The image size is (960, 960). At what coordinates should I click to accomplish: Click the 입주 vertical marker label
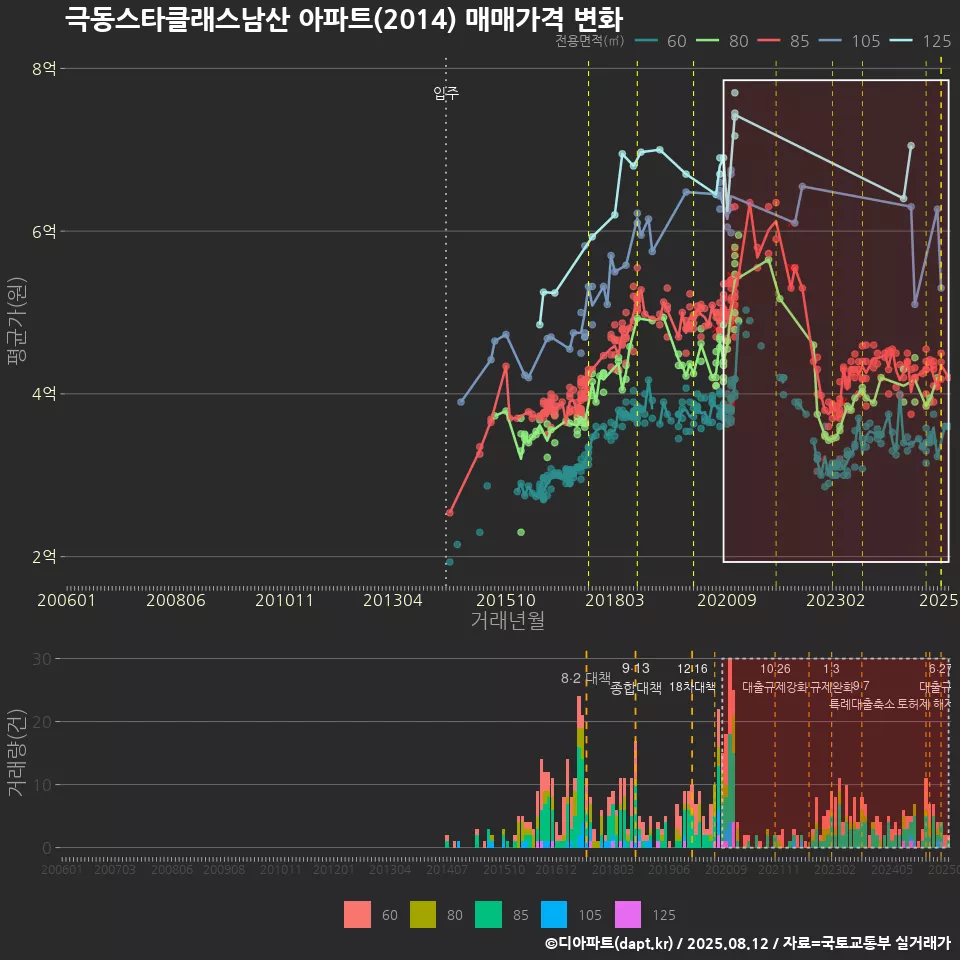tap(446, 93)
